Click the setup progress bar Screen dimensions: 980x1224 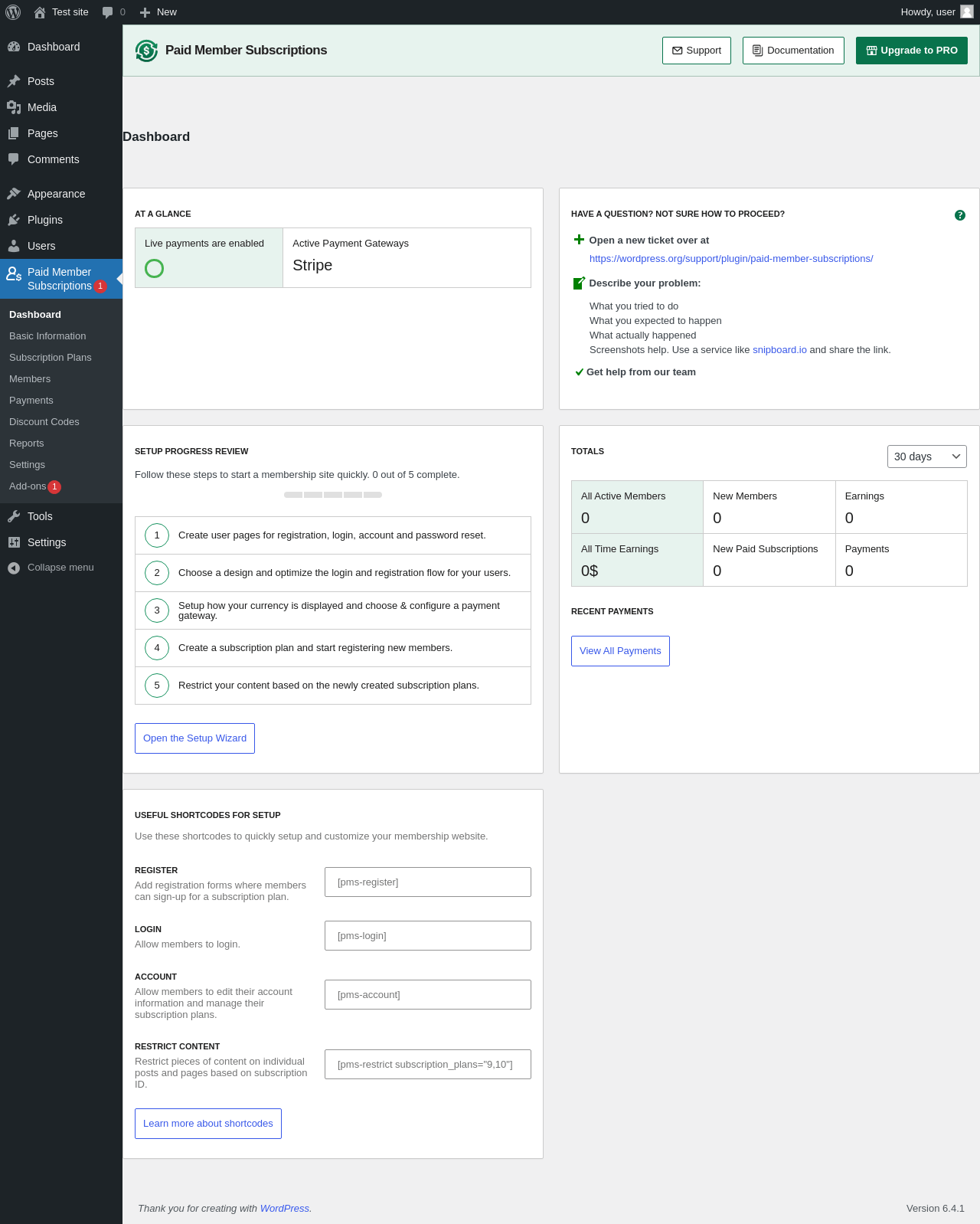coord(332,495)
